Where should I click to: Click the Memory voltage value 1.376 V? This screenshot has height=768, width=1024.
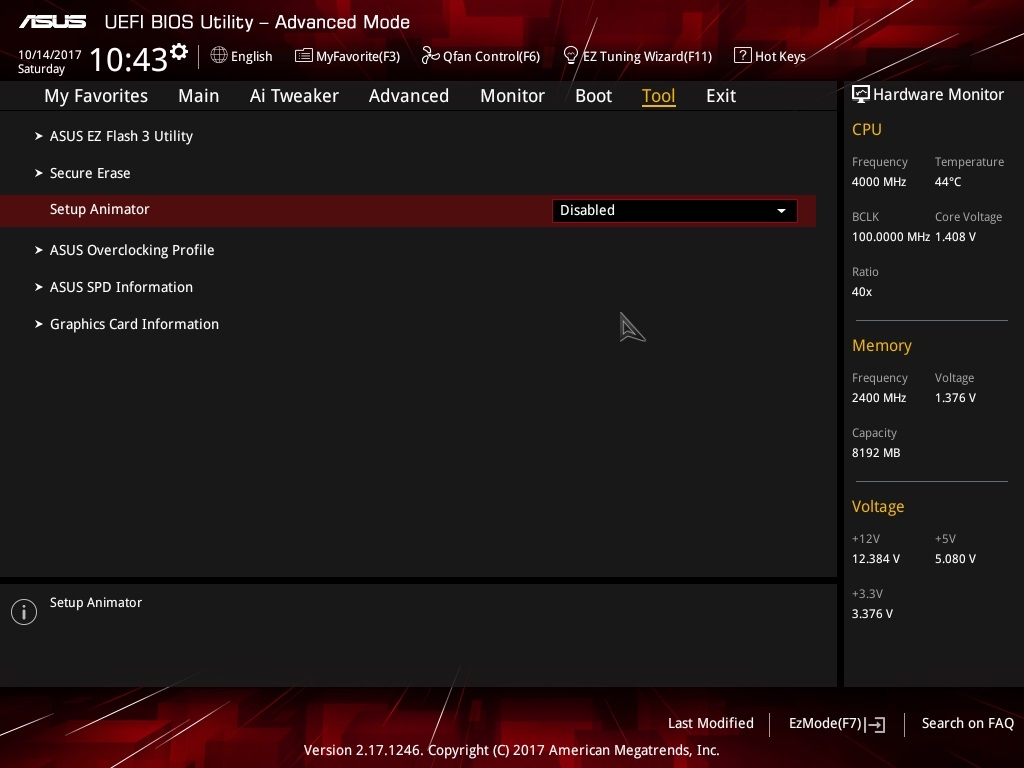tap(955, 398)
